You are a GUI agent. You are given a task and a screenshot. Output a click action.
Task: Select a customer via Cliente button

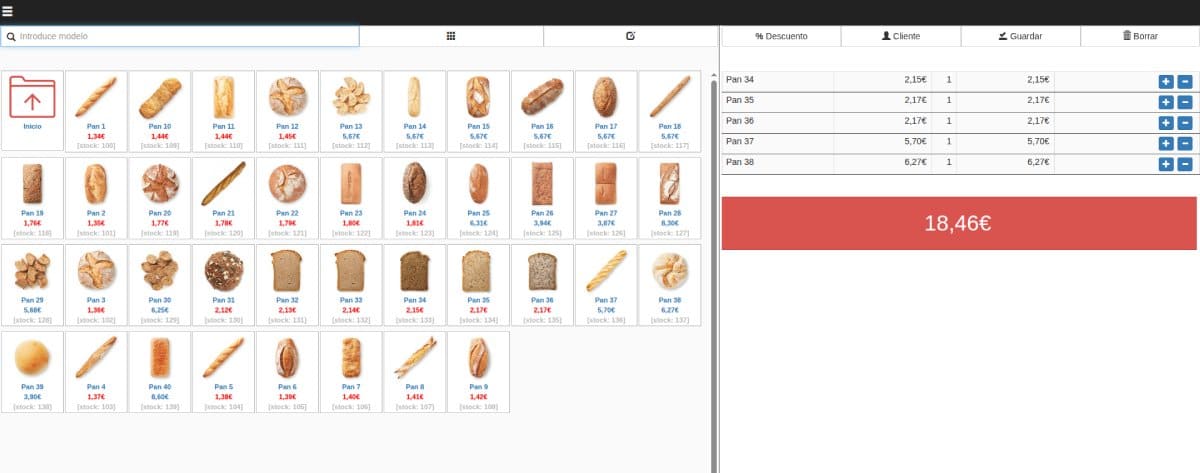(x=900, y=36)
